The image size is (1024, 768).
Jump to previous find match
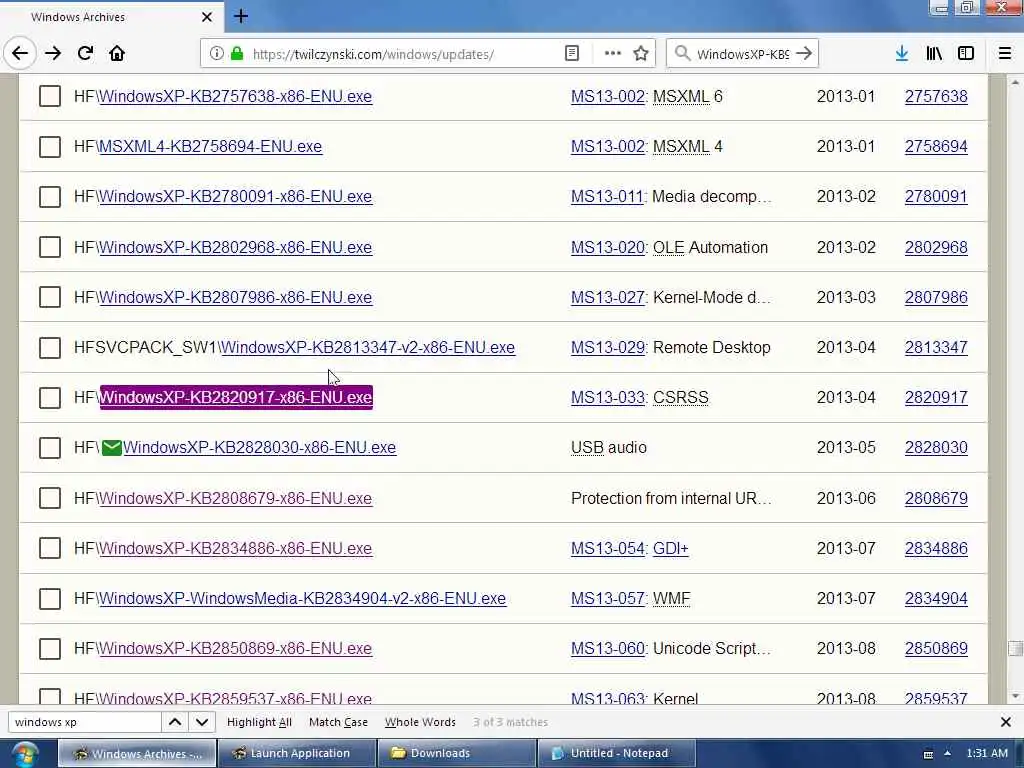[175, 722]
